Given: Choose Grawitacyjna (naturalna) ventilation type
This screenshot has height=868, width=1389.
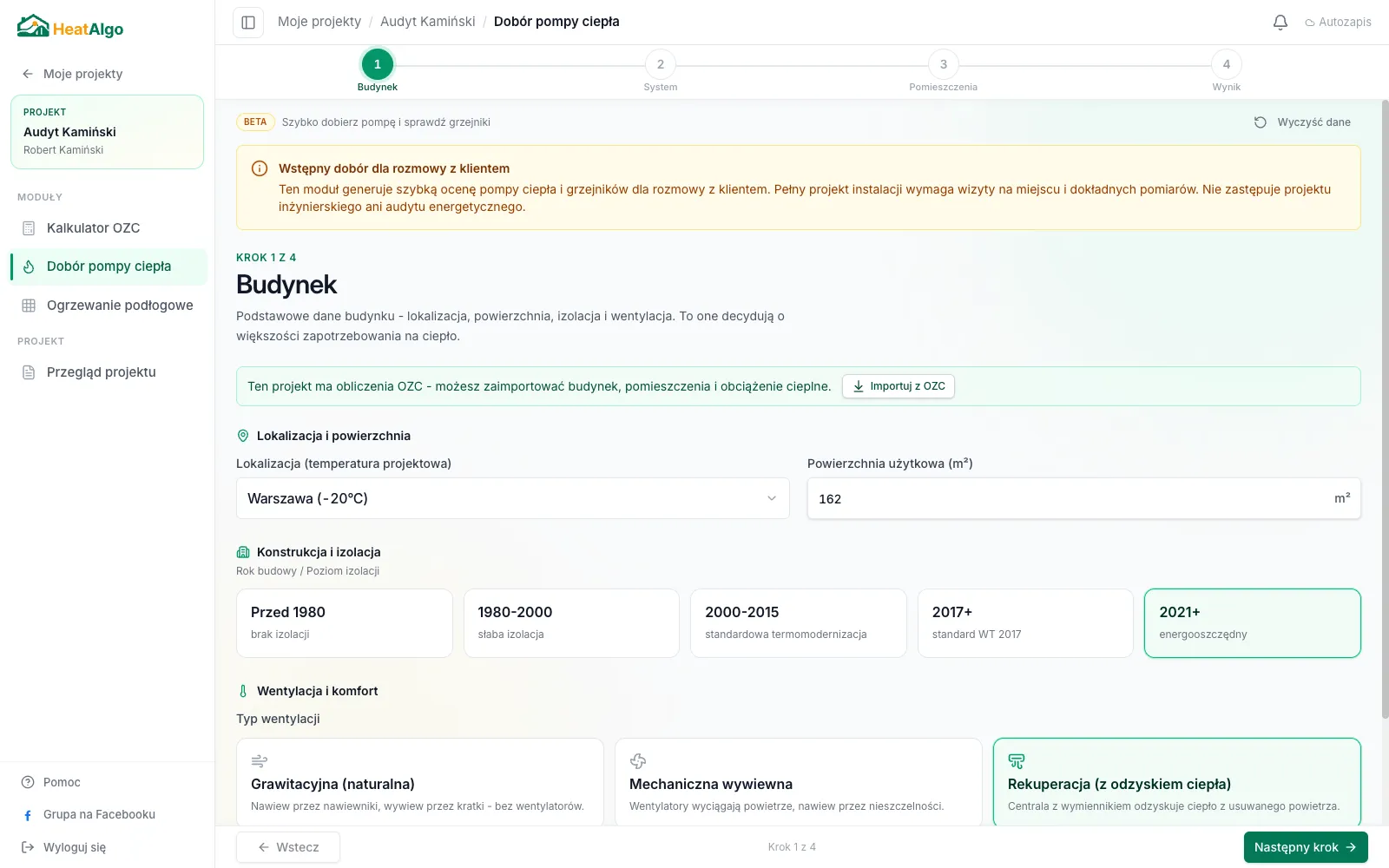Looking at the screenshot, I should 420,782.
